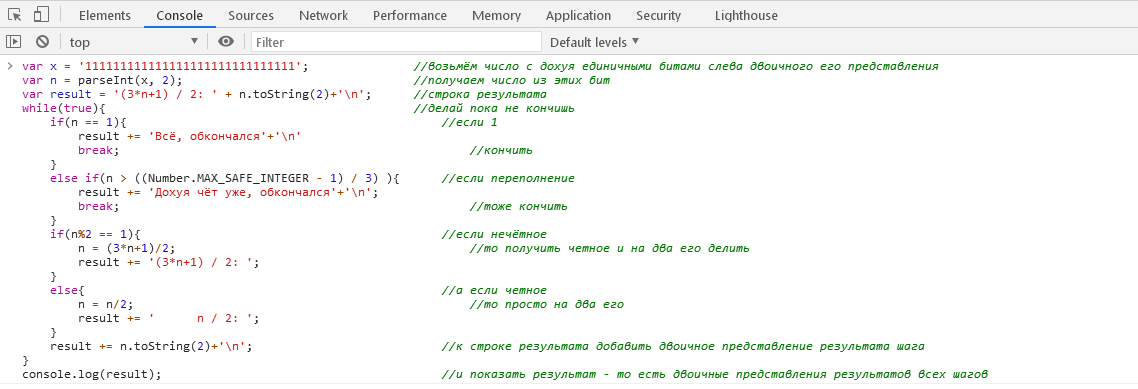This screenshot has height=389, width=1138.
Task: Open the Sources tab
Action: coord(251,15)
